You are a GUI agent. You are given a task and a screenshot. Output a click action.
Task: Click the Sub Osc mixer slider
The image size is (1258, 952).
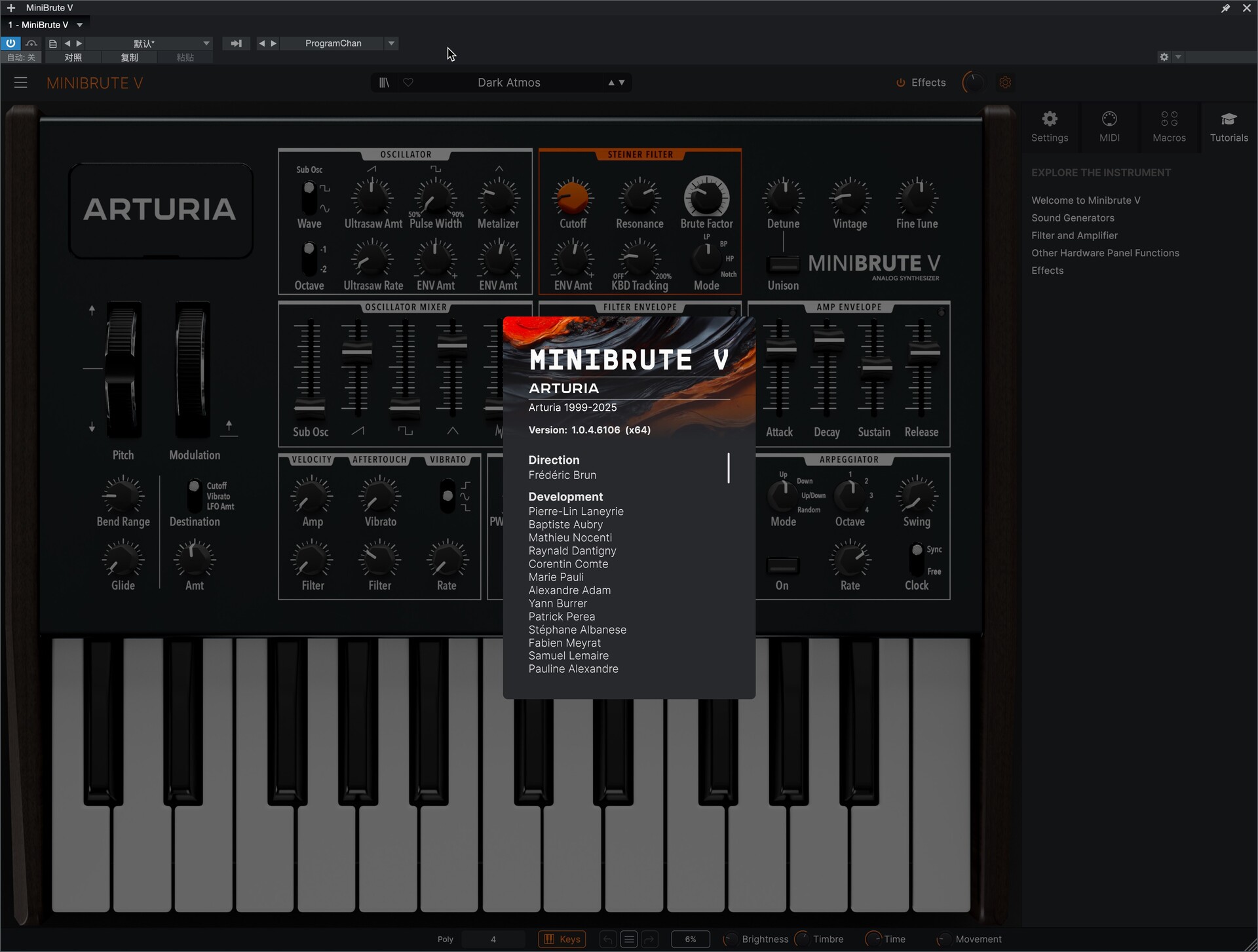(309, 408)
